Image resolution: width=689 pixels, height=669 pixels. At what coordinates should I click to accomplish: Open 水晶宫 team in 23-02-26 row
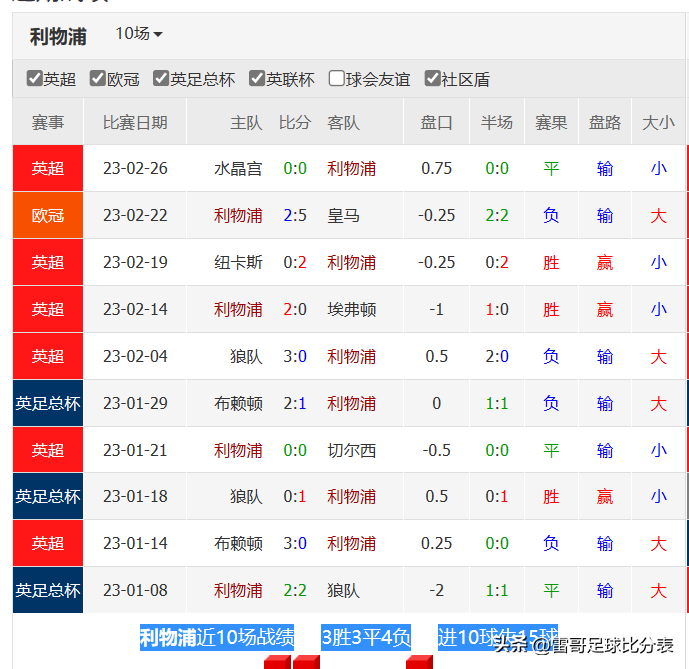(238, 169)
